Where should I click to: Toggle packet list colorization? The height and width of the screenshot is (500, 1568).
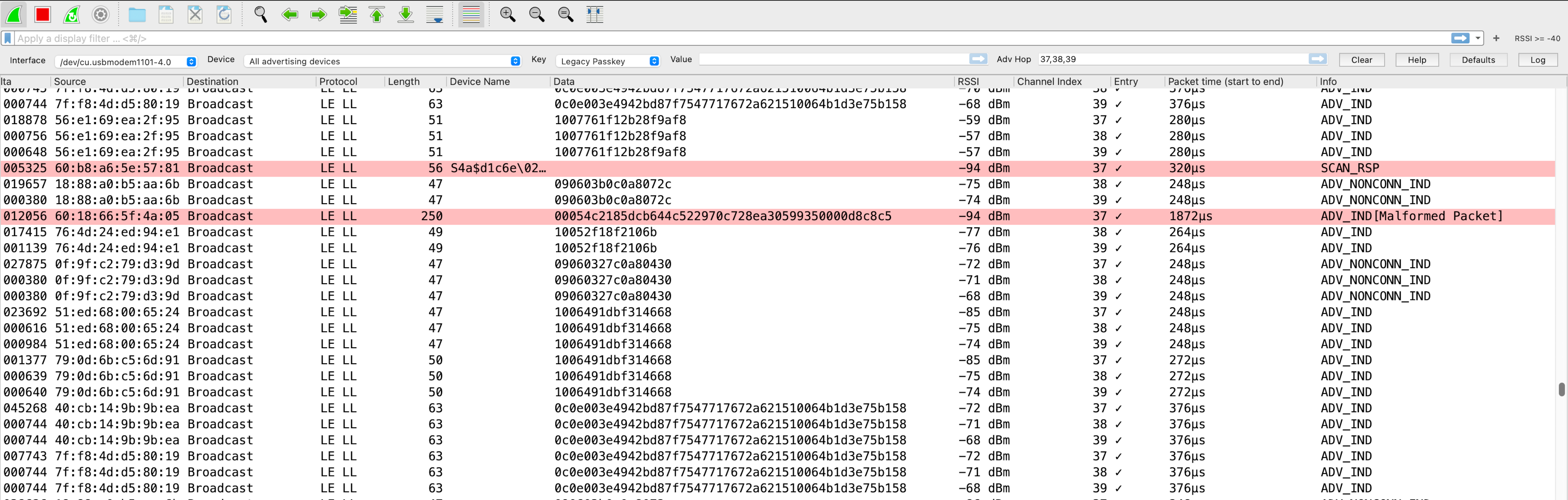pos(470,15)
